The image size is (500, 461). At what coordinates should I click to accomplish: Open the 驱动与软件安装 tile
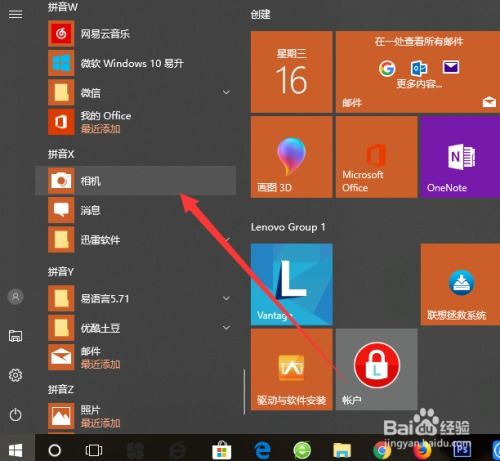point(291,369)
